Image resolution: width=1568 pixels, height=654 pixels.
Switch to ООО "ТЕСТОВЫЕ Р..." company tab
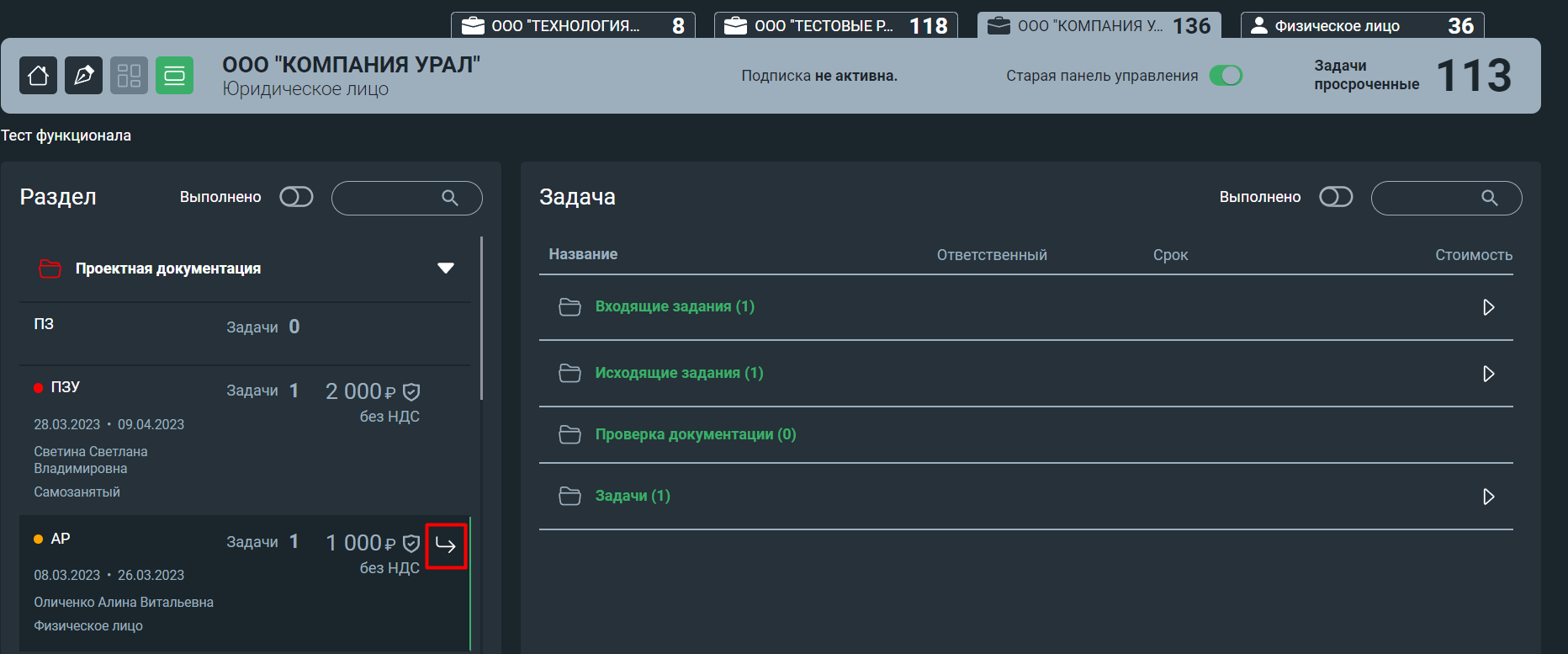point(836,26)
